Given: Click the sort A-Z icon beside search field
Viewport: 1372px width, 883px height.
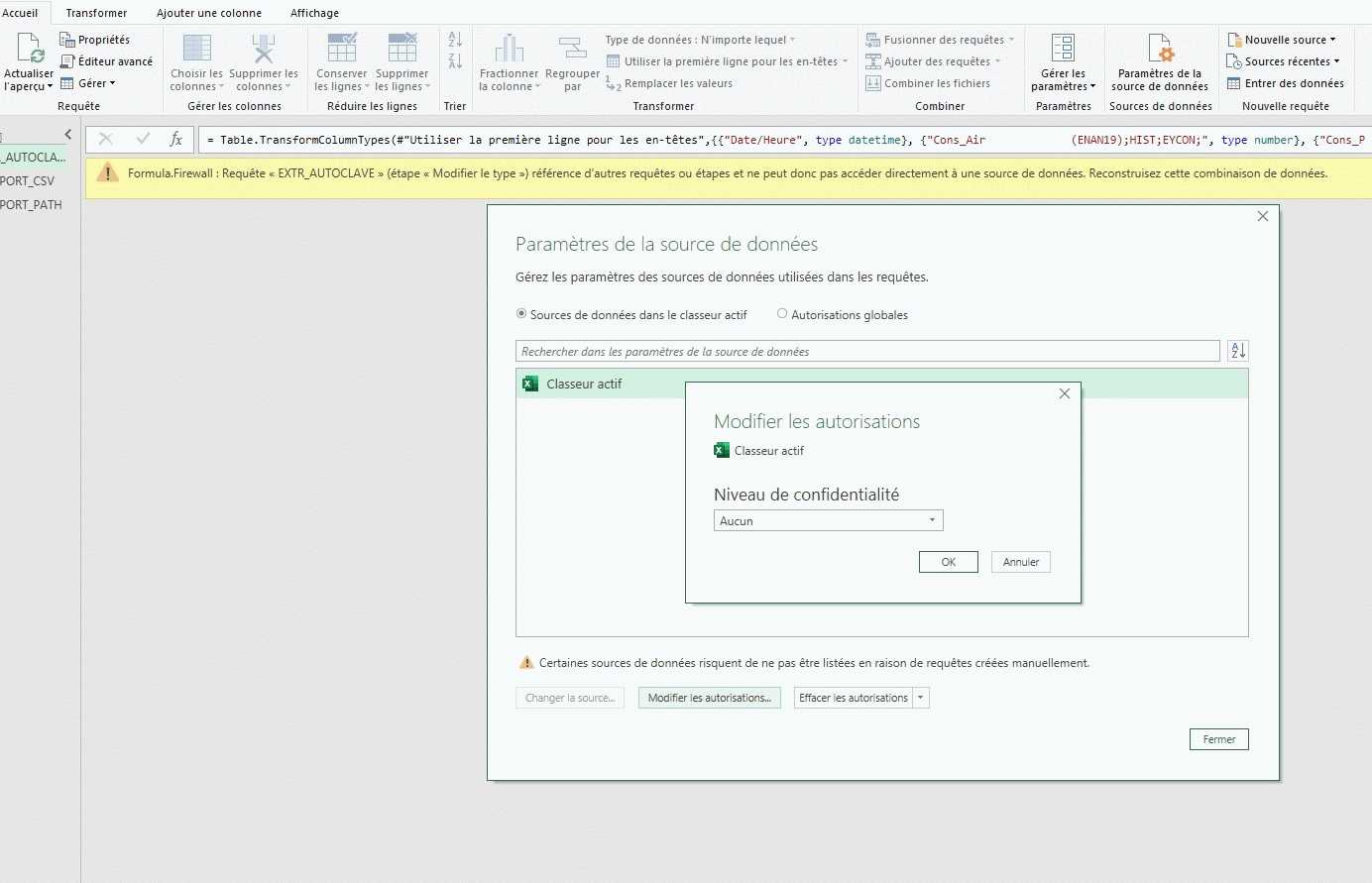Looking at the screenshot, I should coord(1237,351).
